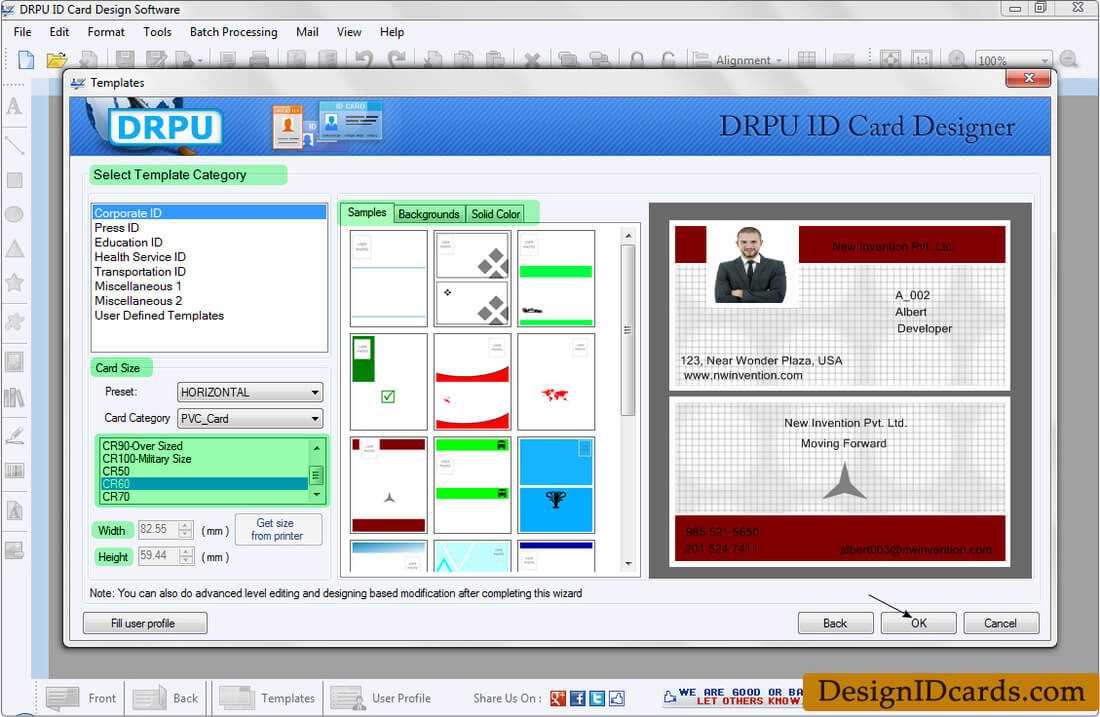
Task: Choose the green checkmark sample thumbnail
Action: coord(388,382)
